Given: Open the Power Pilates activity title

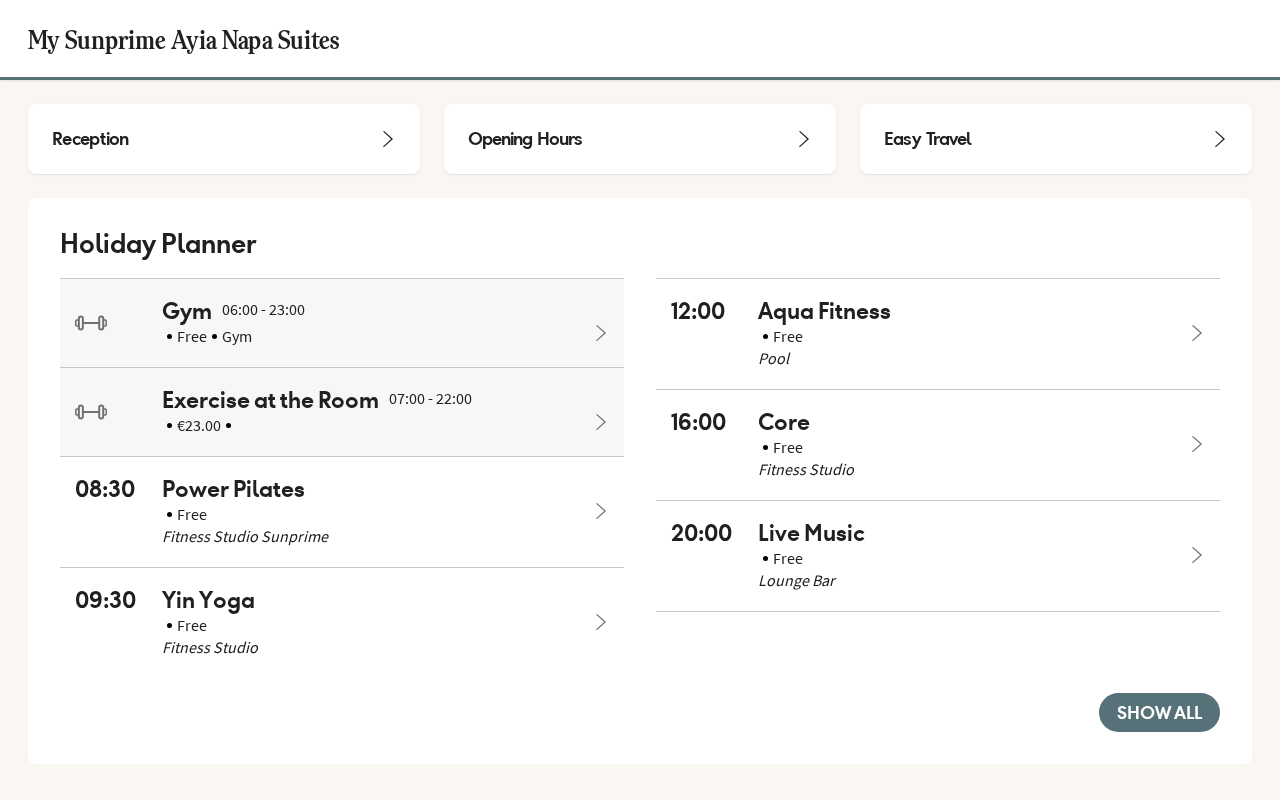Looking at the screenshot, I should pos(233,489).
